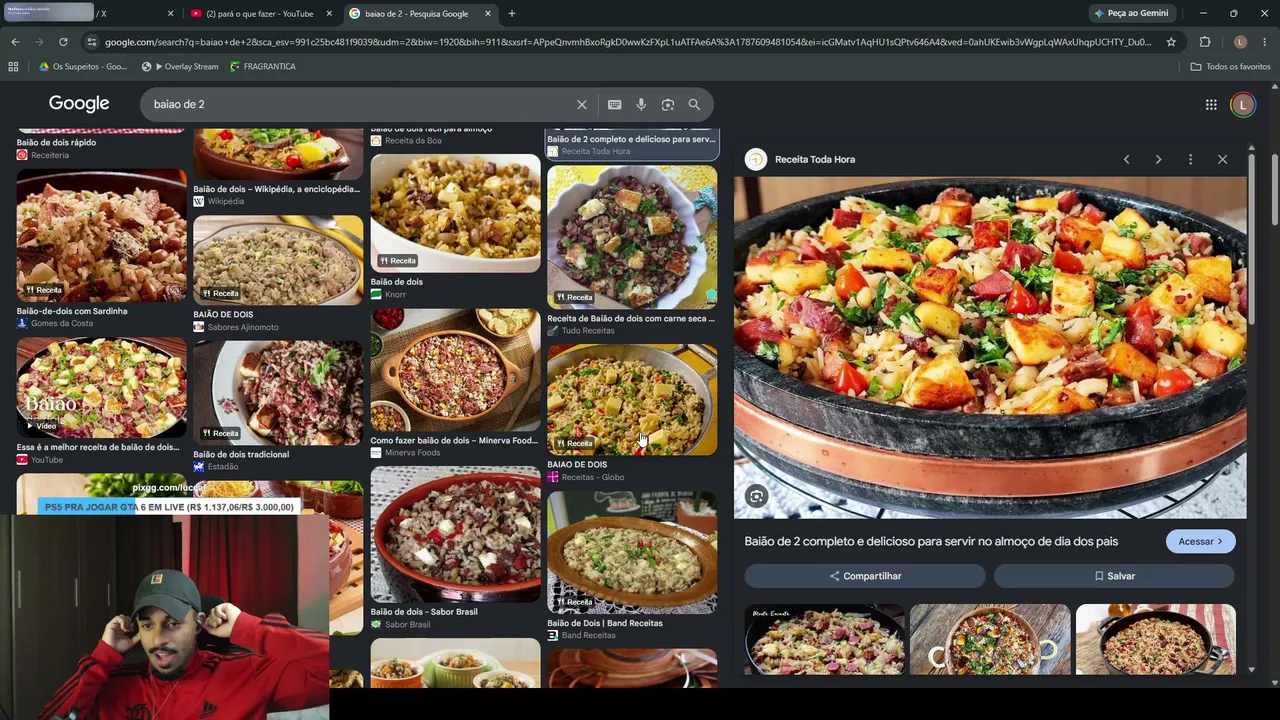
Task: Reload the current page
Action: 63,42
